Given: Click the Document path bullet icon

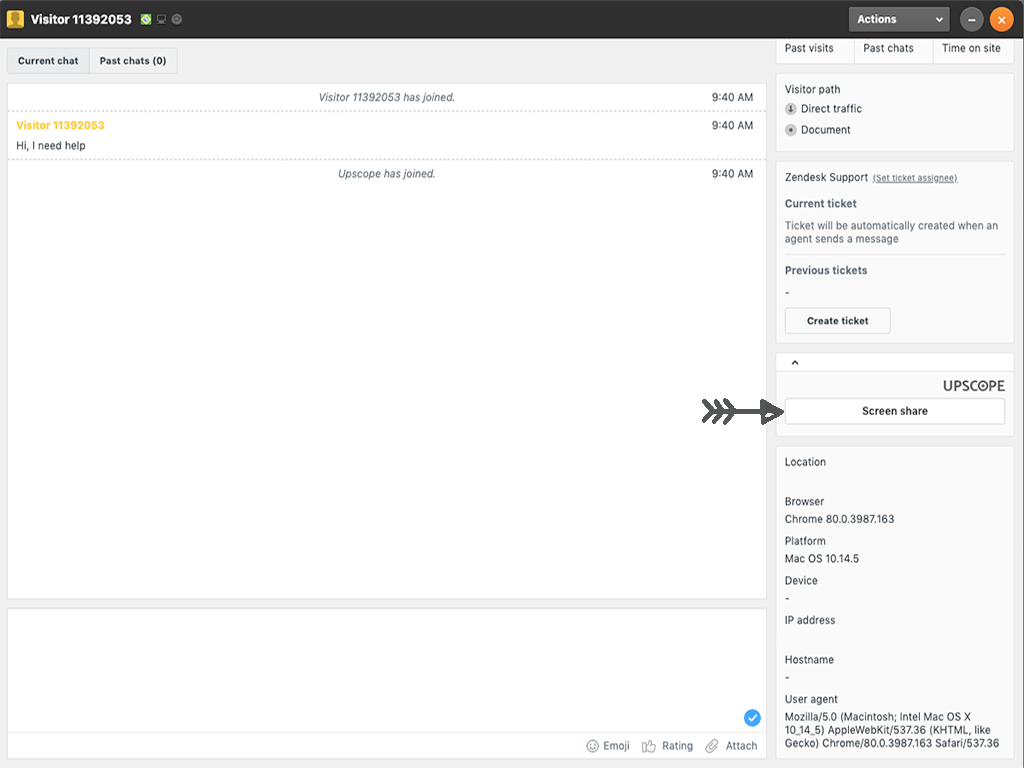Looking at the screenshot, I should tap(791, 130).
